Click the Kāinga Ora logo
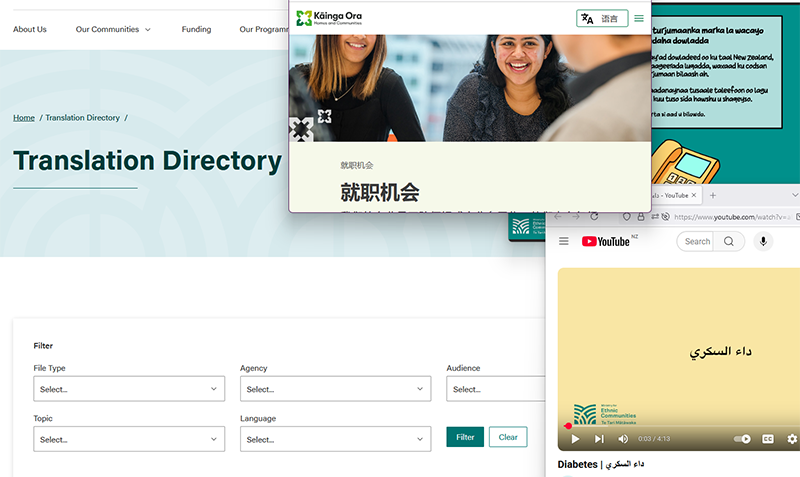800x477 pixels. coord(329,18)
